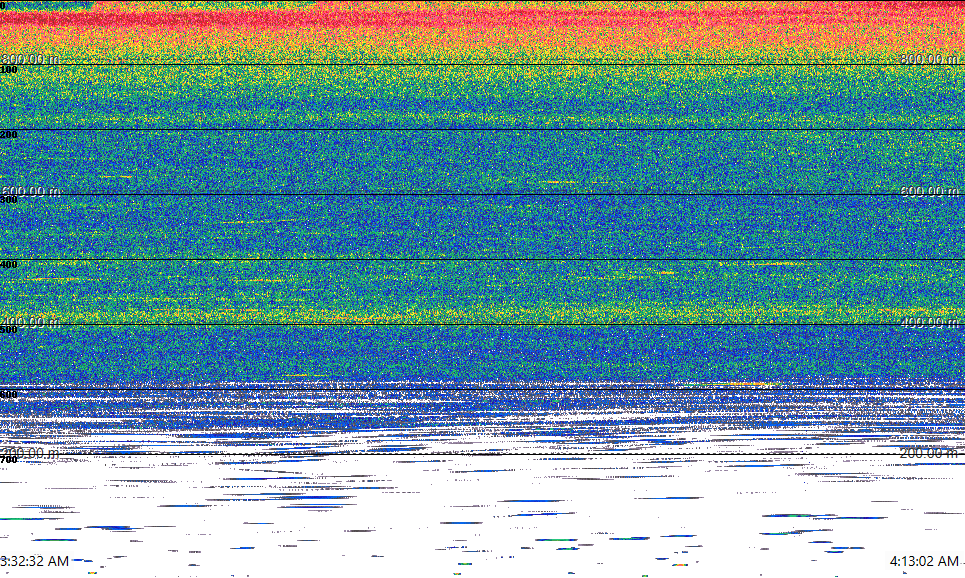Click the 3:32:32 AM start timestamp

click(x=34, y=561)
